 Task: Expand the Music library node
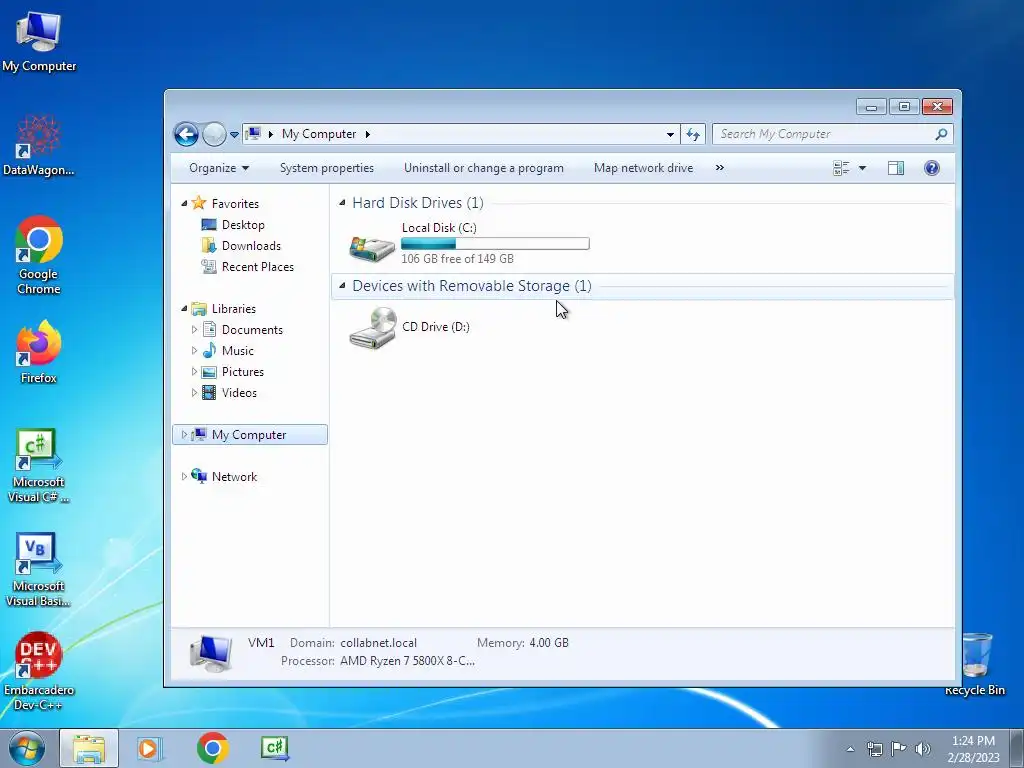(194, 351)
